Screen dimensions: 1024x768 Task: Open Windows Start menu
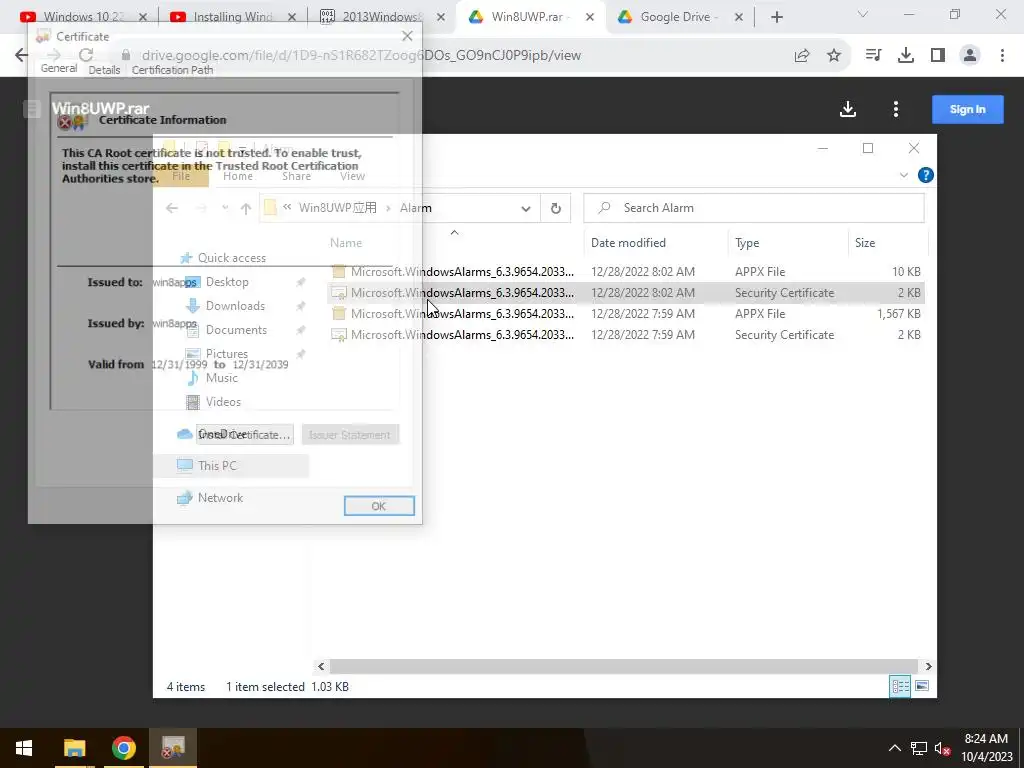(24, 748)
